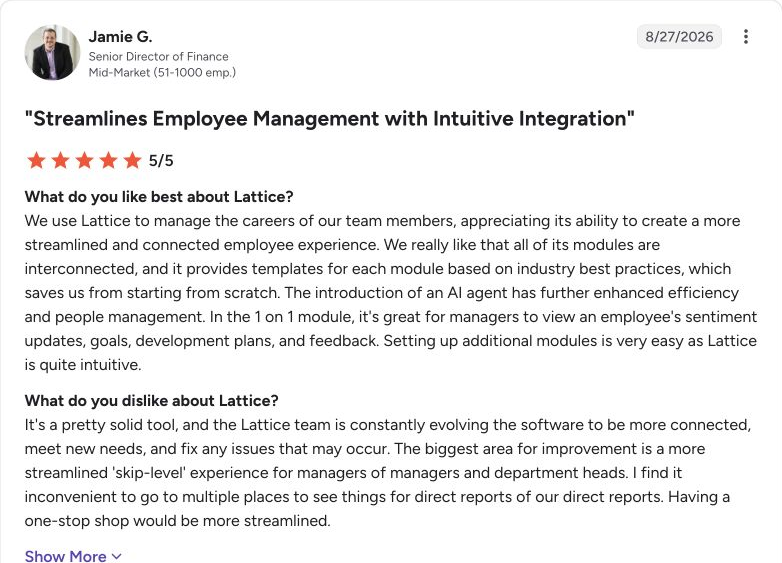Click the 5/5 rating score text
The width and height of the screenshot is (782, 563).
[161, 161]
